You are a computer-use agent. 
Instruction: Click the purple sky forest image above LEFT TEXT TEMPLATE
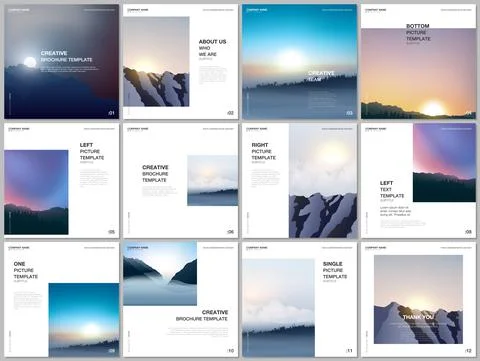click(444, 163)
